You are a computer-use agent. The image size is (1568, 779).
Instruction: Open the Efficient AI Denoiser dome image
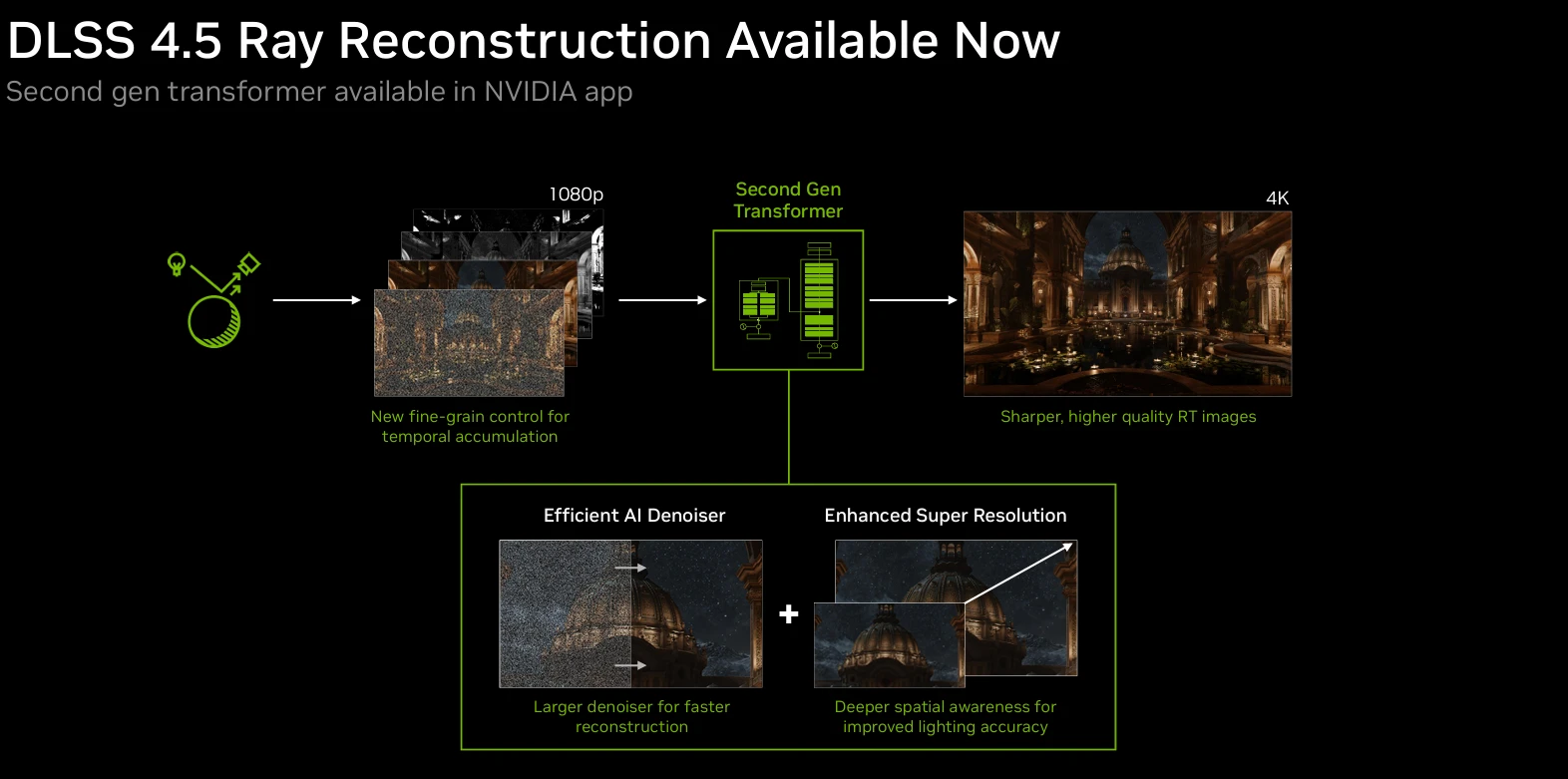(630, 613)
